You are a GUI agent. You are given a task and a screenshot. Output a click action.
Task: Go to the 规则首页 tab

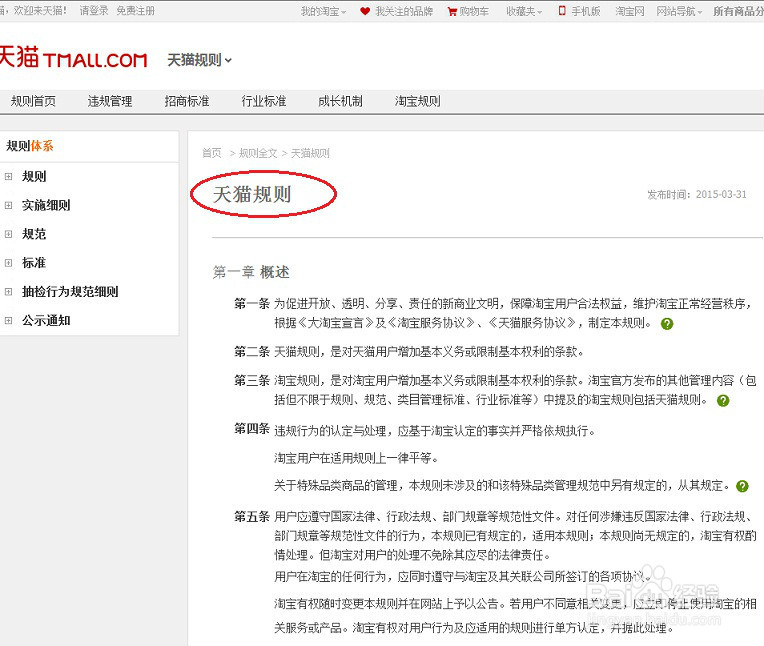tap(33, 101)
